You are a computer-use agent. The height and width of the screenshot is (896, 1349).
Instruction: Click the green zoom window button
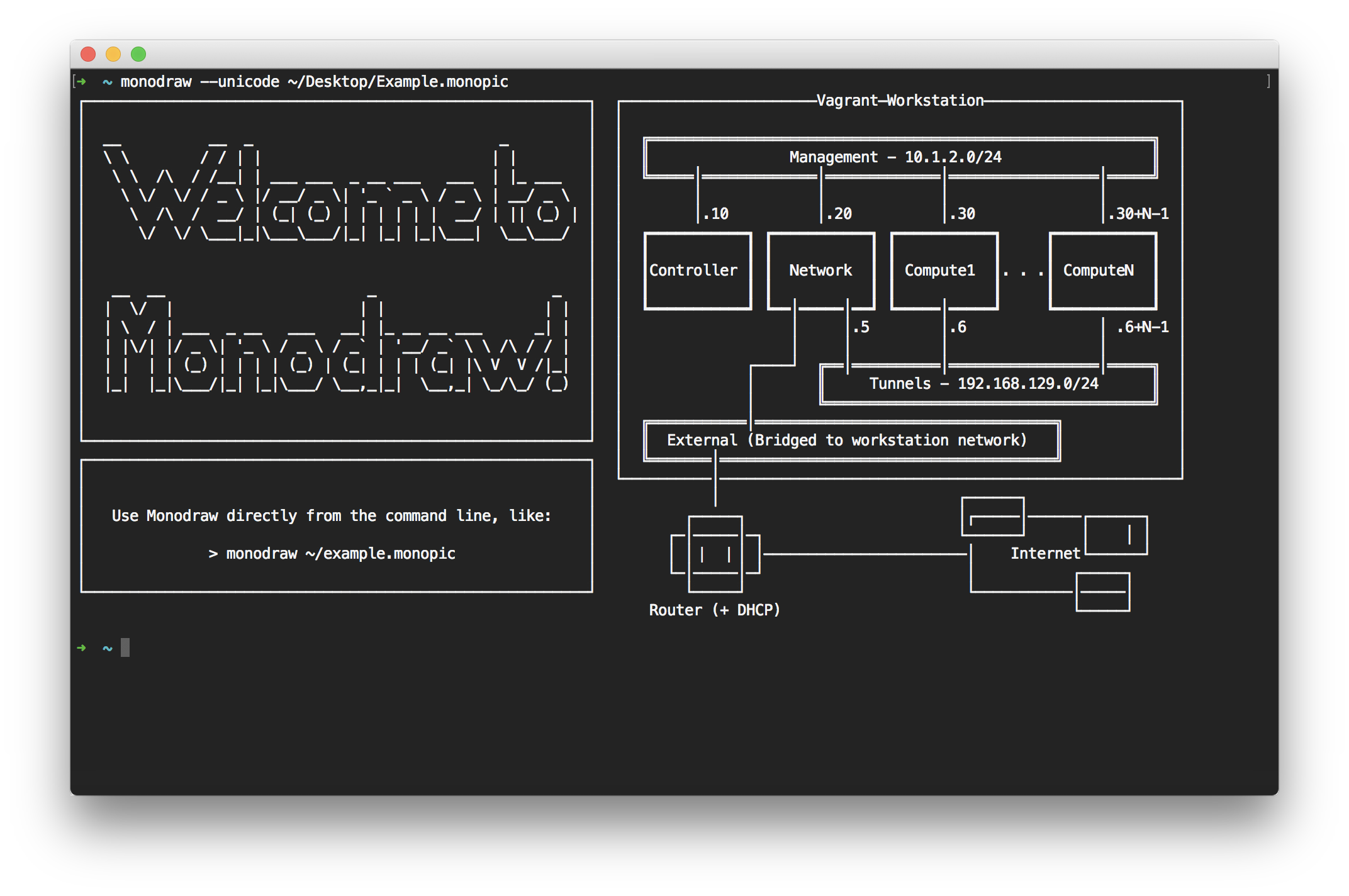138,55
